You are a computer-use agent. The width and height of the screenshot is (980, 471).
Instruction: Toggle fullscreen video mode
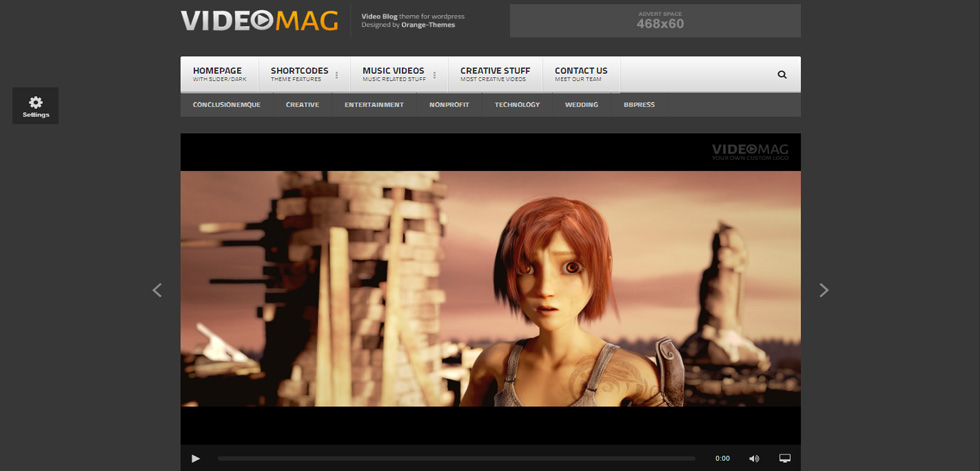coord(785,459)
